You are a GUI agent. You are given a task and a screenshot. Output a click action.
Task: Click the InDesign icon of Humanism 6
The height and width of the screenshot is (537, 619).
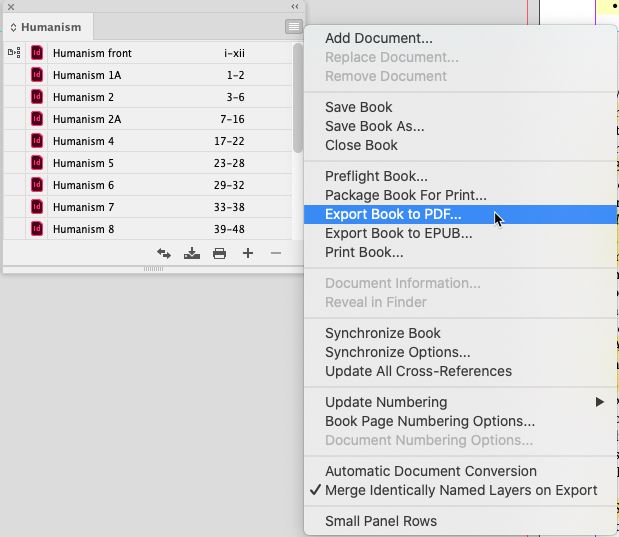37,185
